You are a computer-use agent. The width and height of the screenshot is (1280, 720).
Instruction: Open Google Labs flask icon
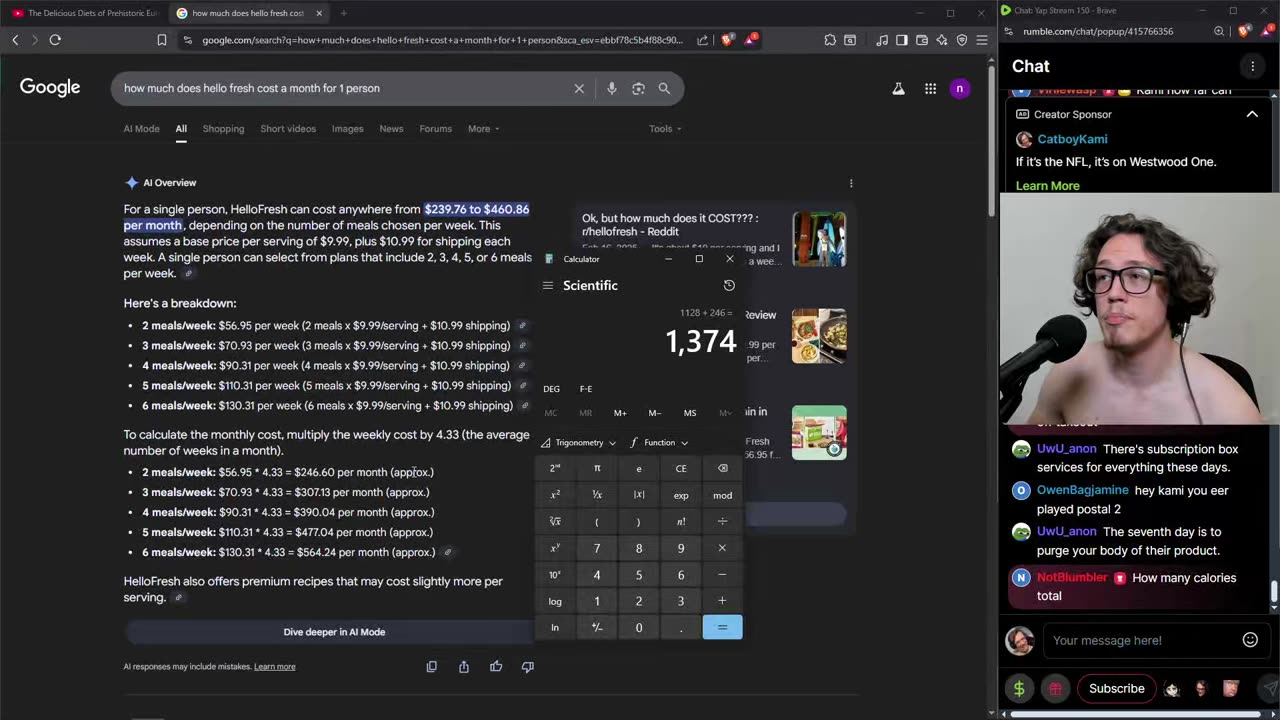pyautogui.click(x=898, y=88)
